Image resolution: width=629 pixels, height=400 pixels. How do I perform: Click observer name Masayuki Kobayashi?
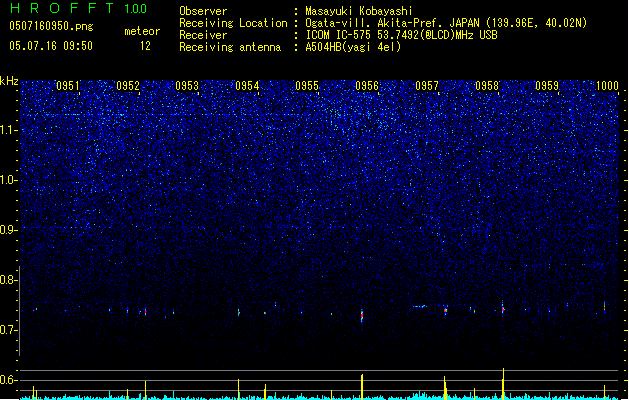[x=359, y=11]
